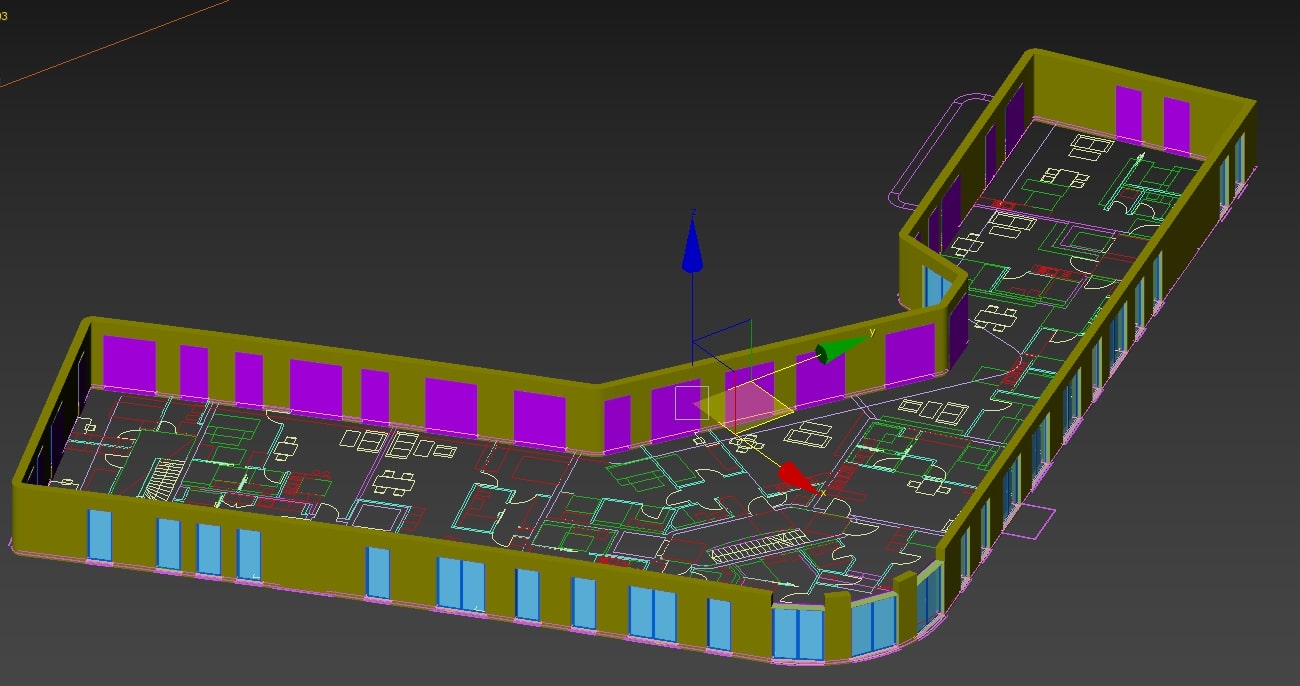Screen dimensions: 1300x686
Task: Click the green Y-axis arrow of the gizmo
Action: pyautogui.click(x=835, y=350)
